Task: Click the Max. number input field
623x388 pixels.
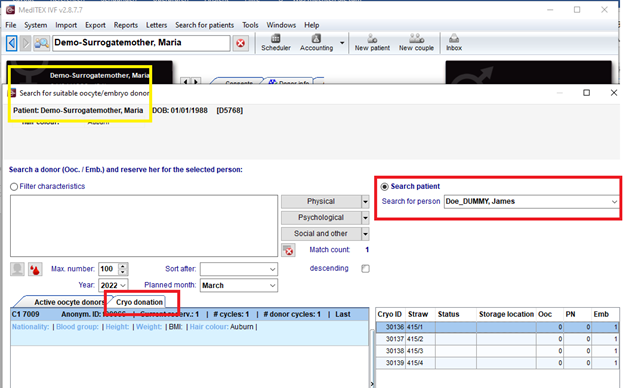Action: [108, 269]
